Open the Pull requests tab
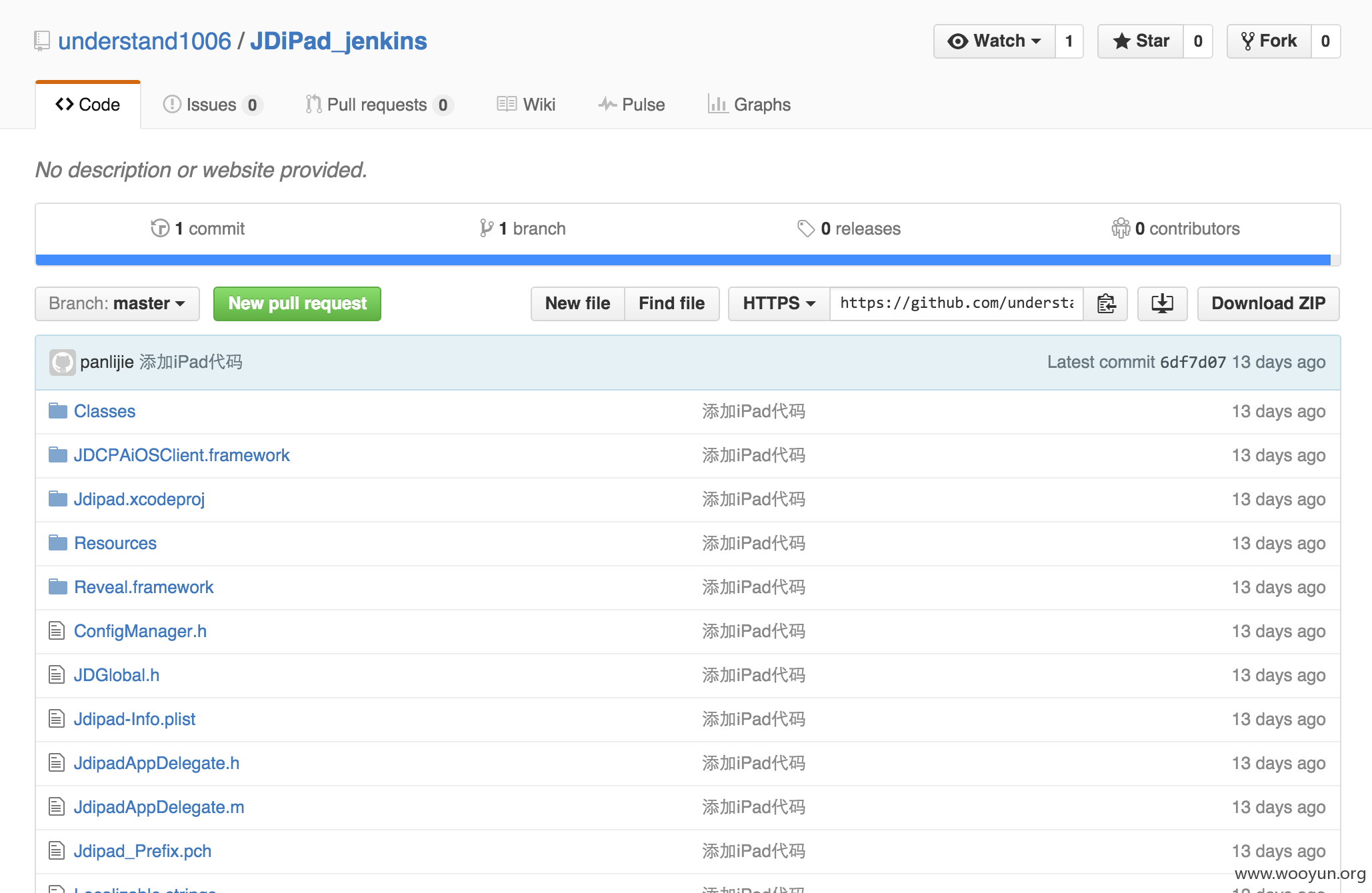1372x893 pixels. point(379,105)
